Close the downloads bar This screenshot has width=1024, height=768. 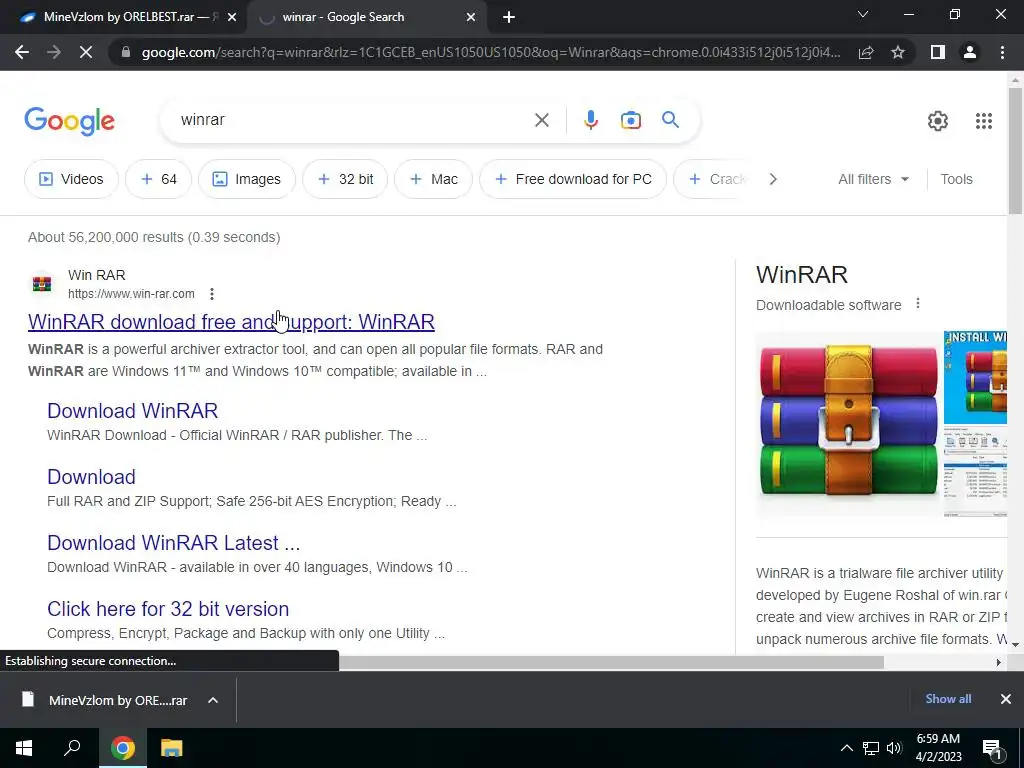pos(1006,699)
